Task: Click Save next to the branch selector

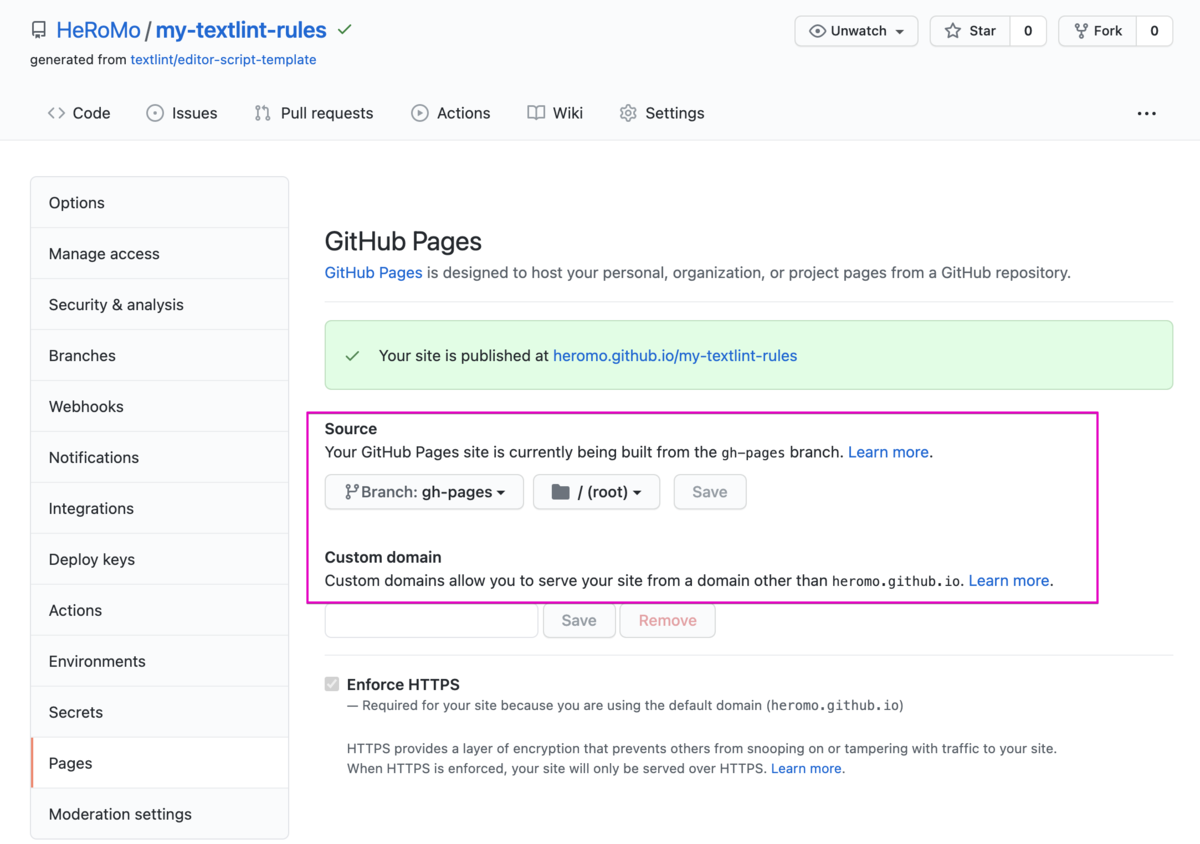Action: pos(710,491)
